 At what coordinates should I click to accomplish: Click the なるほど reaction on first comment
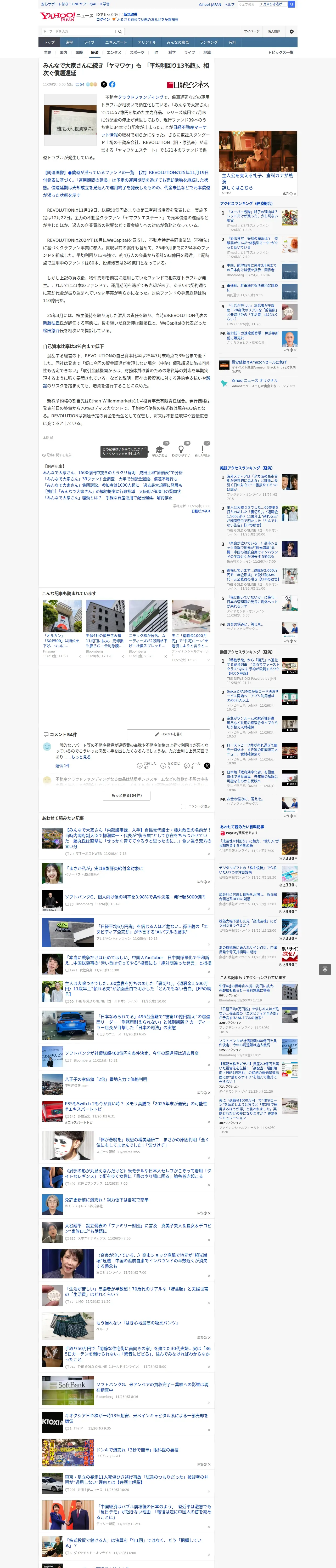click(164, 766)
